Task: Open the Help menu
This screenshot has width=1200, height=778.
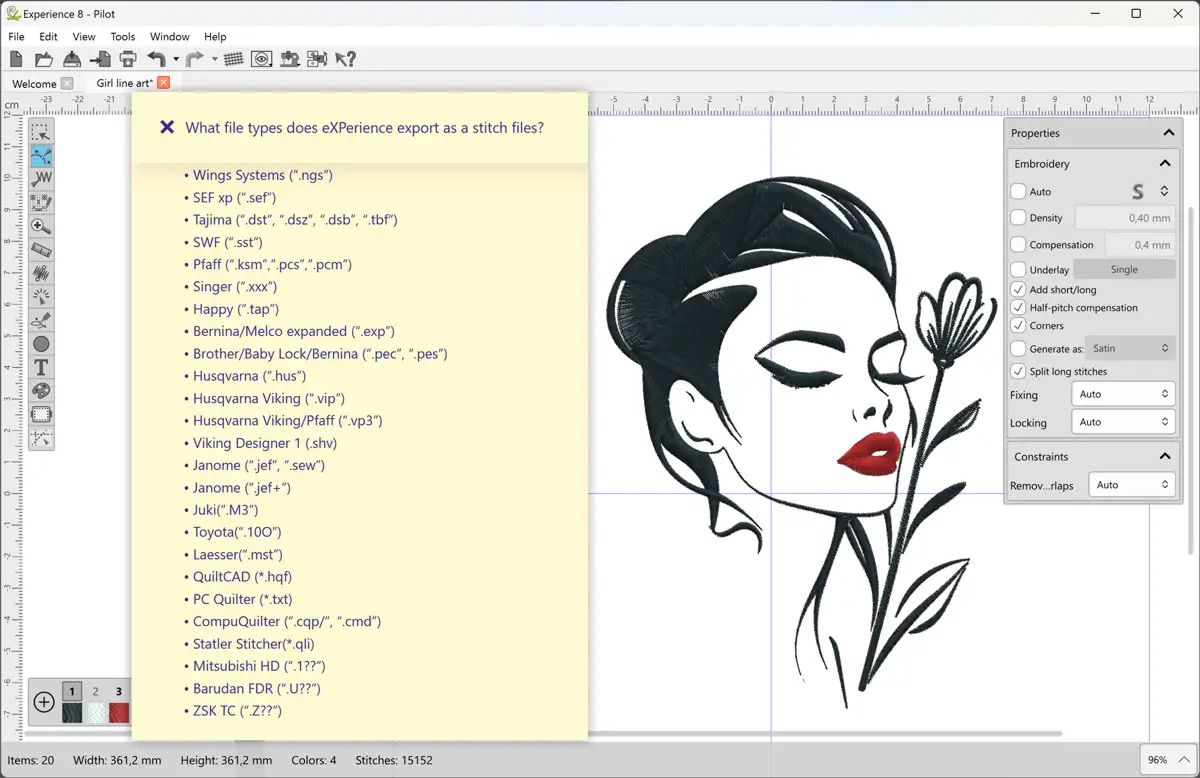Action: point(215,37)
